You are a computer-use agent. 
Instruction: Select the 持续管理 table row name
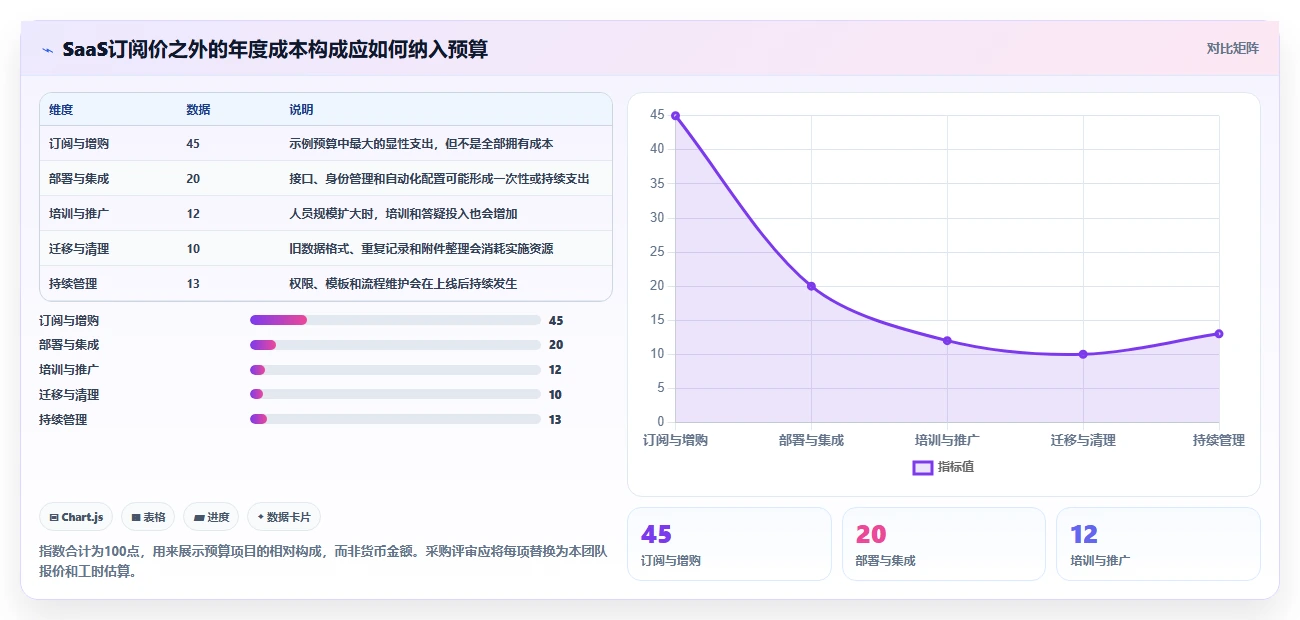point(73,284)
